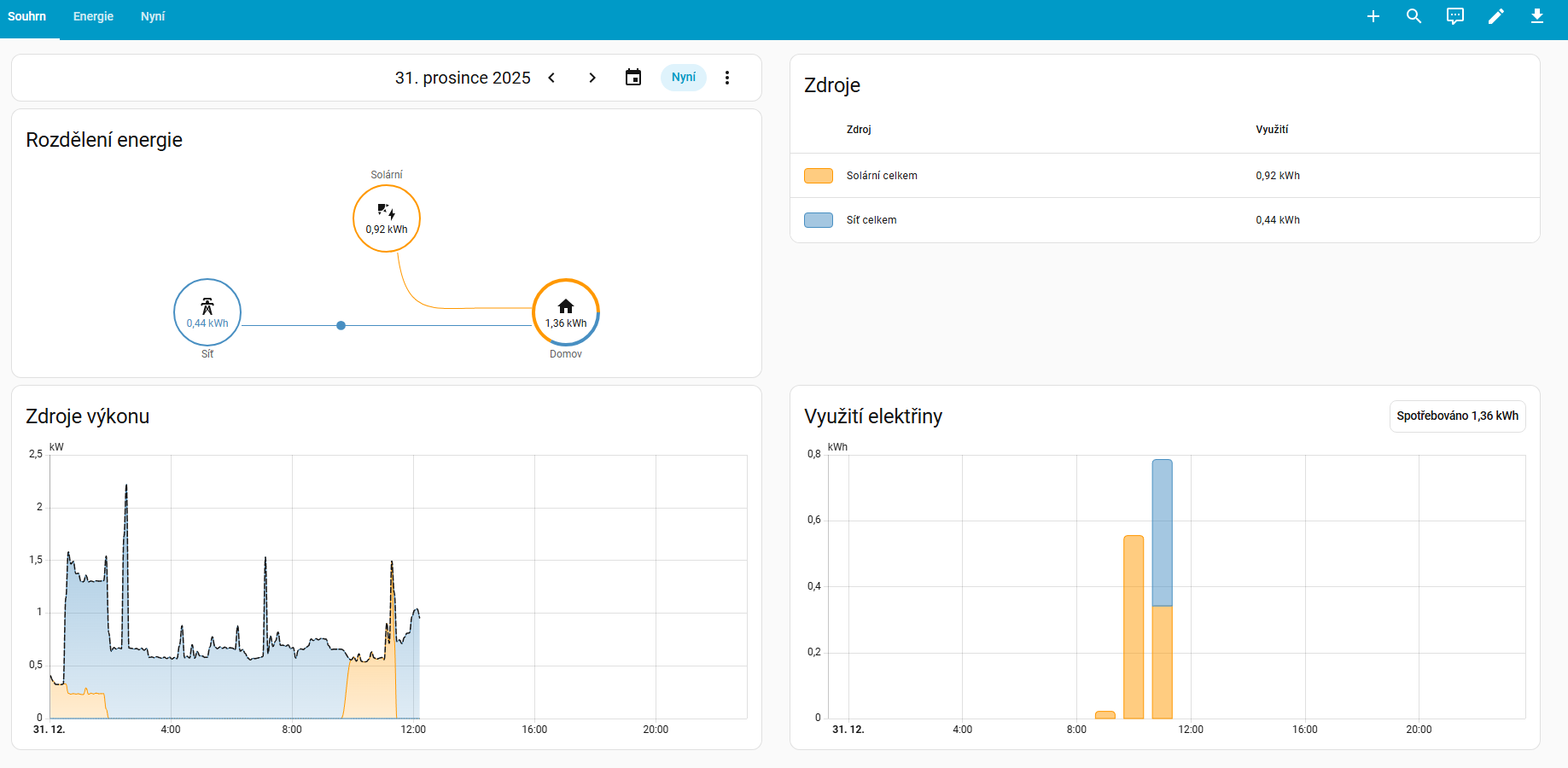Open search with the magnifier icon
Viewport: 1568px width, 768px height.
point(1414,16)
